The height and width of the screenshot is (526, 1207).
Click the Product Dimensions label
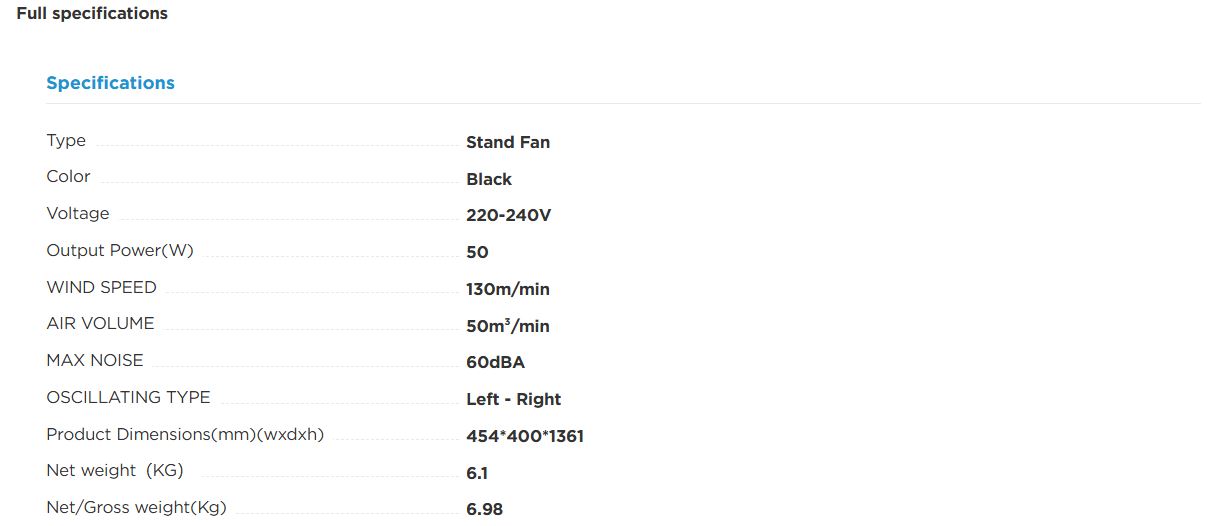tap(185, 434)
